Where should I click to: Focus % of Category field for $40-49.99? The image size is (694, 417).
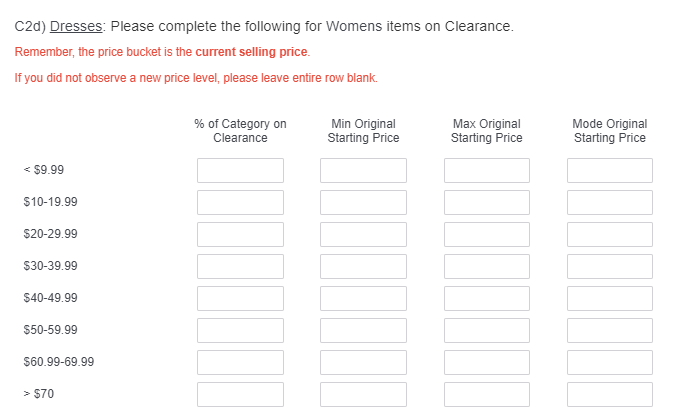tap(240, 298)
